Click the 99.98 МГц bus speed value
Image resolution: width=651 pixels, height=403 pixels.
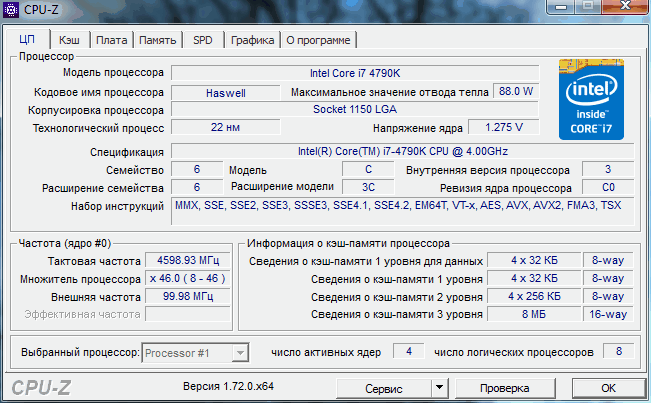(x=188, y=296)
